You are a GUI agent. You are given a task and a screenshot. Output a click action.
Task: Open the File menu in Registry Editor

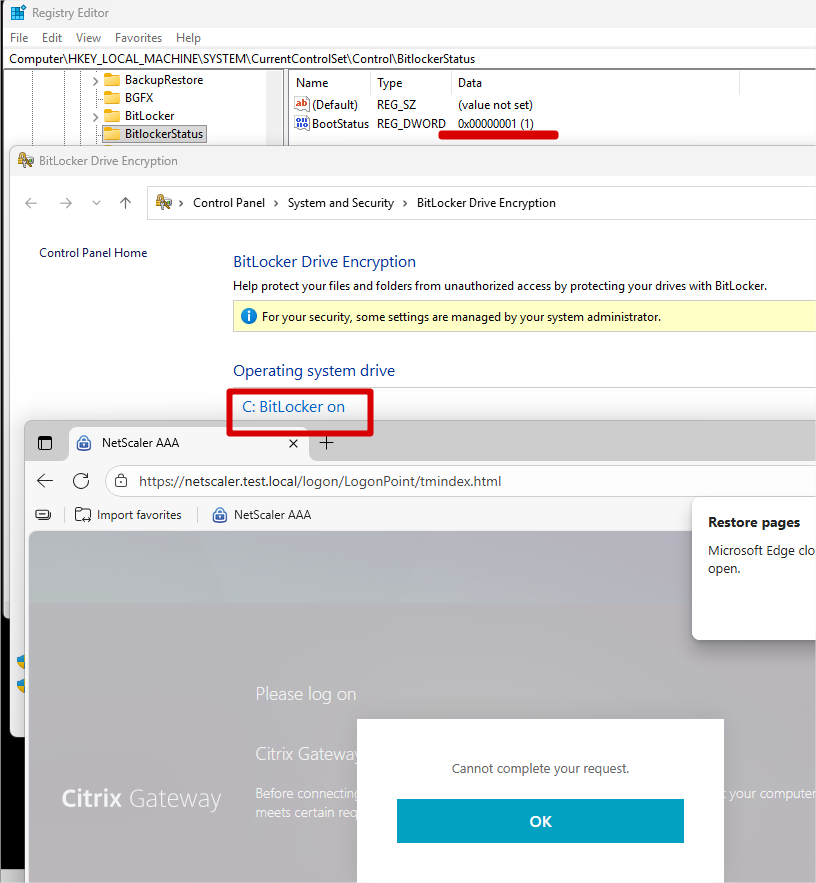[x=19, y=38]
